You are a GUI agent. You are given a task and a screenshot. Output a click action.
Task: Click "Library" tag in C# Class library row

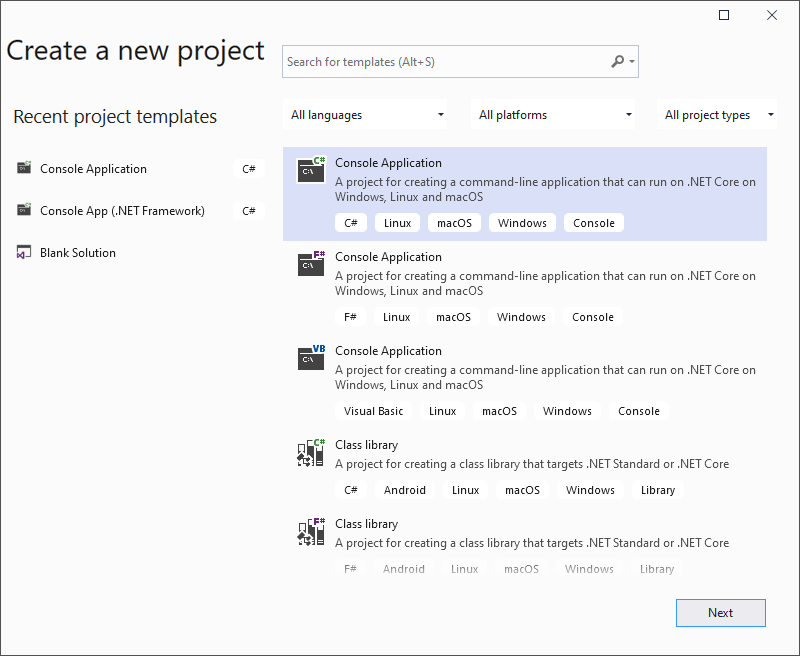point(658,490)
